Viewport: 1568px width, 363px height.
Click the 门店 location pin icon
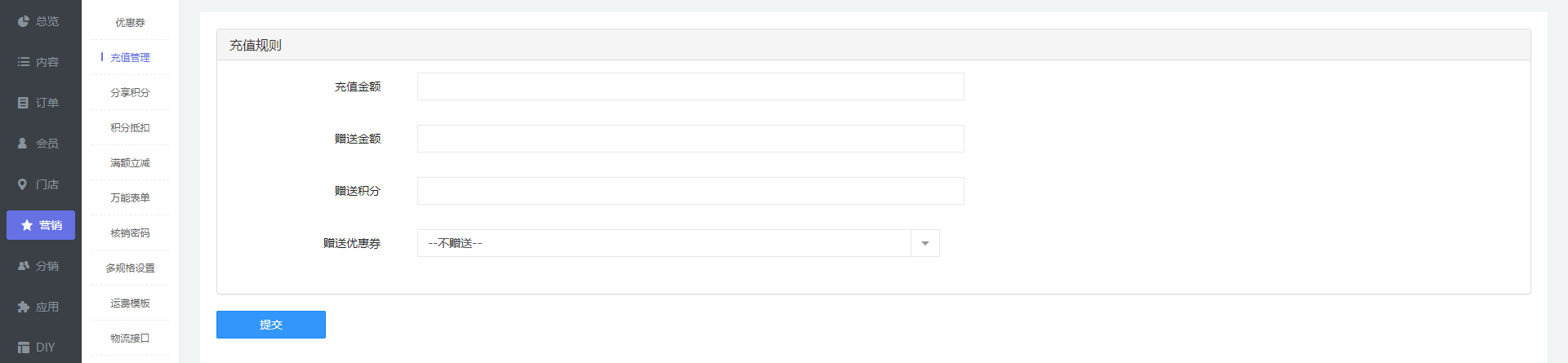point(23,184)
